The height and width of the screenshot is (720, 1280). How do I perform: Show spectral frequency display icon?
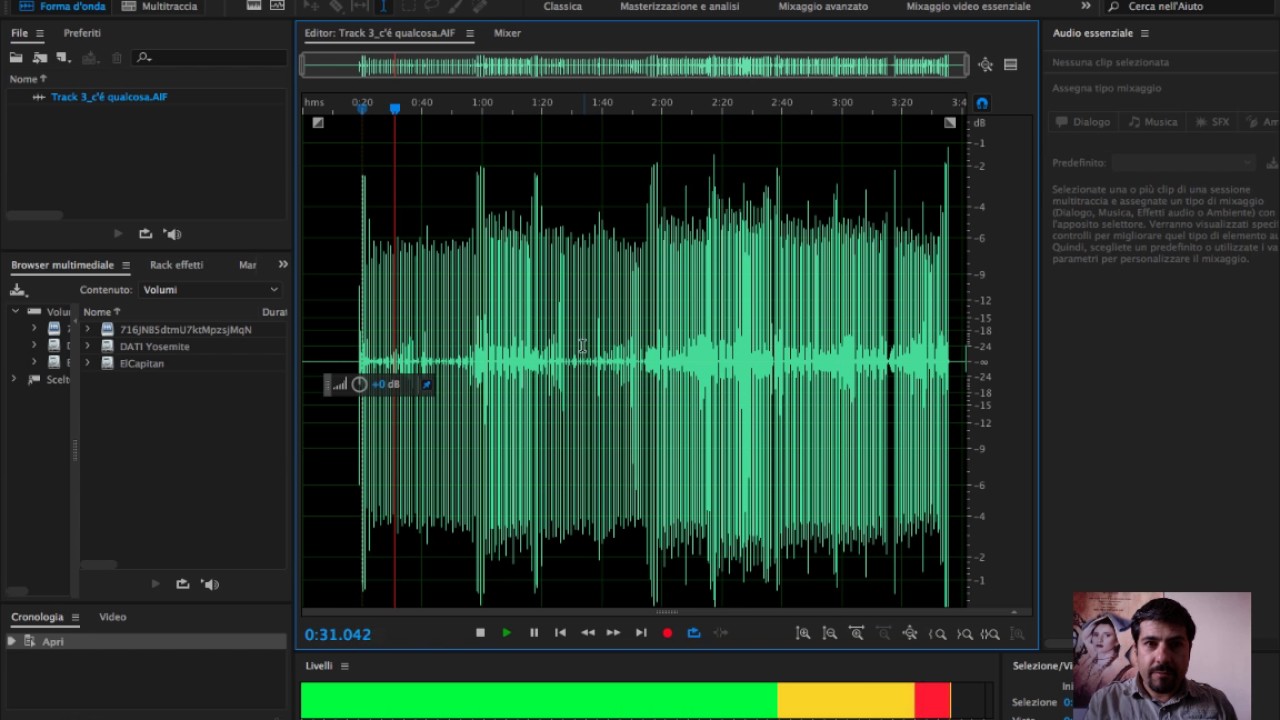[254, 5]
